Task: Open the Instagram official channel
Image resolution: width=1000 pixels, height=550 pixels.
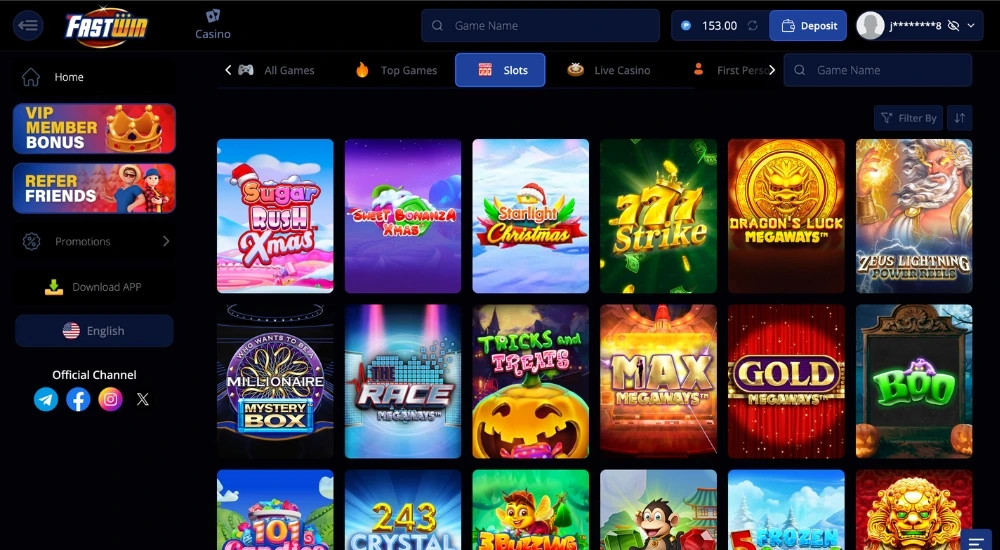Action: (x=110, y=399)
